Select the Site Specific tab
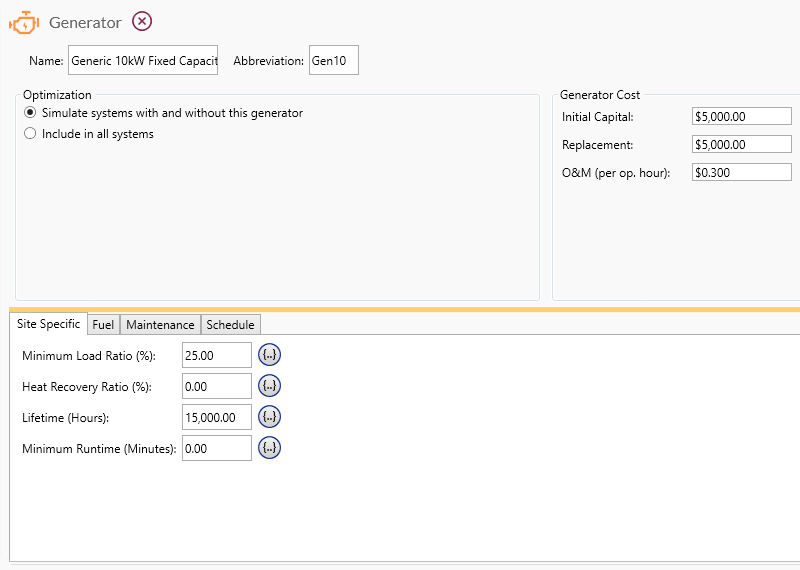The width and height of the screenshot is (800, 570). tap(49, 325)
